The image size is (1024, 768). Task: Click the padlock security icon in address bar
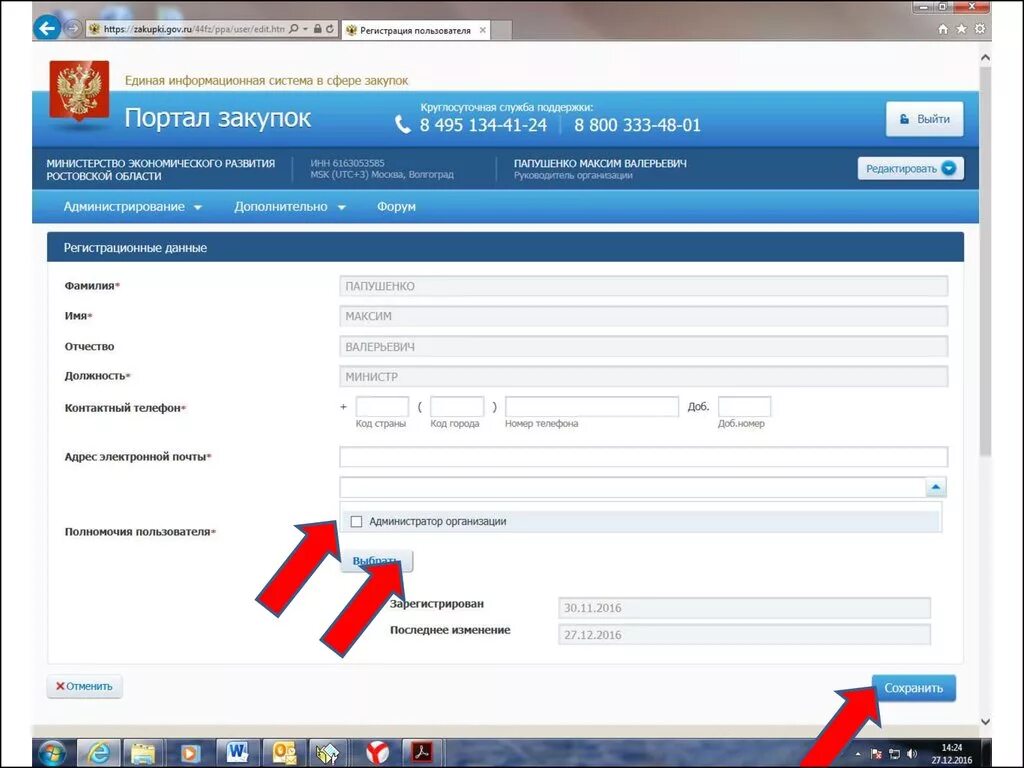coord(317,29)
